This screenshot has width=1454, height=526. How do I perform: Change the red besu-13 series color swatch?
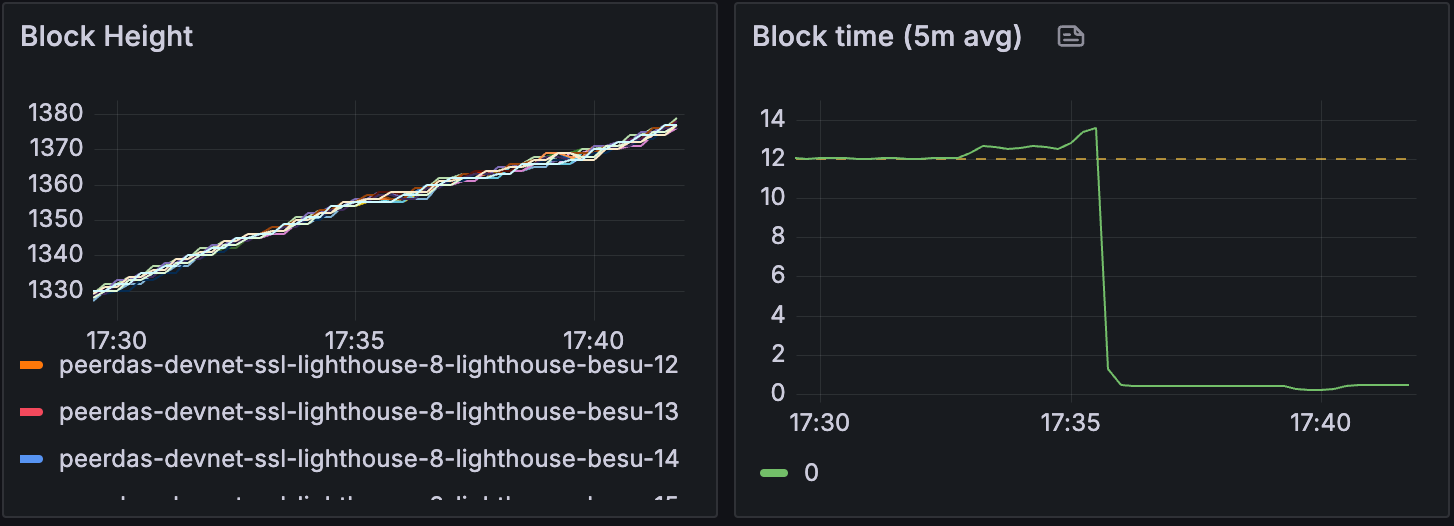(32, 412)
